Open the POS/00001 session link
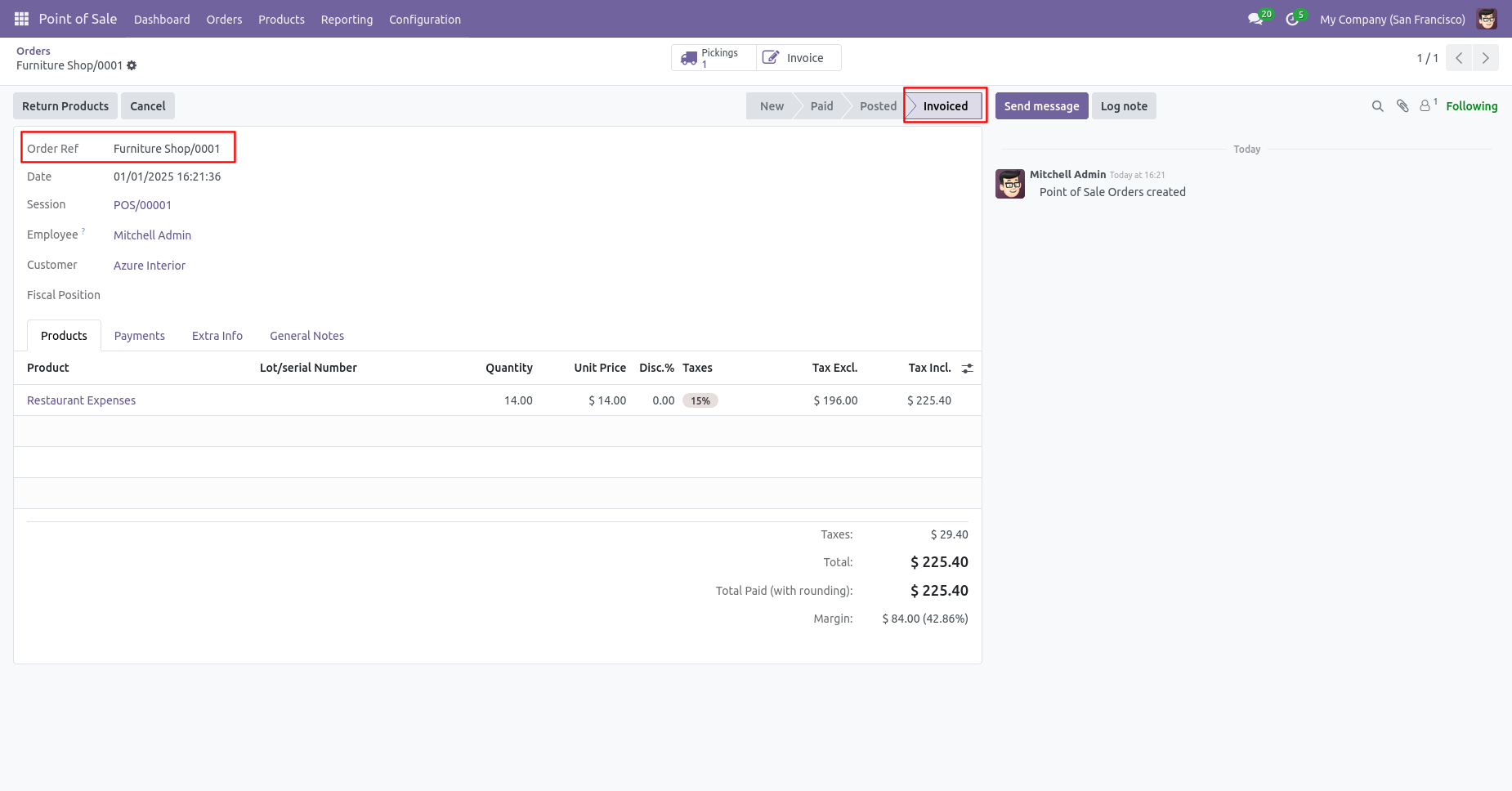Viewport: 1512px width, 791px height. tap(142, 205)
